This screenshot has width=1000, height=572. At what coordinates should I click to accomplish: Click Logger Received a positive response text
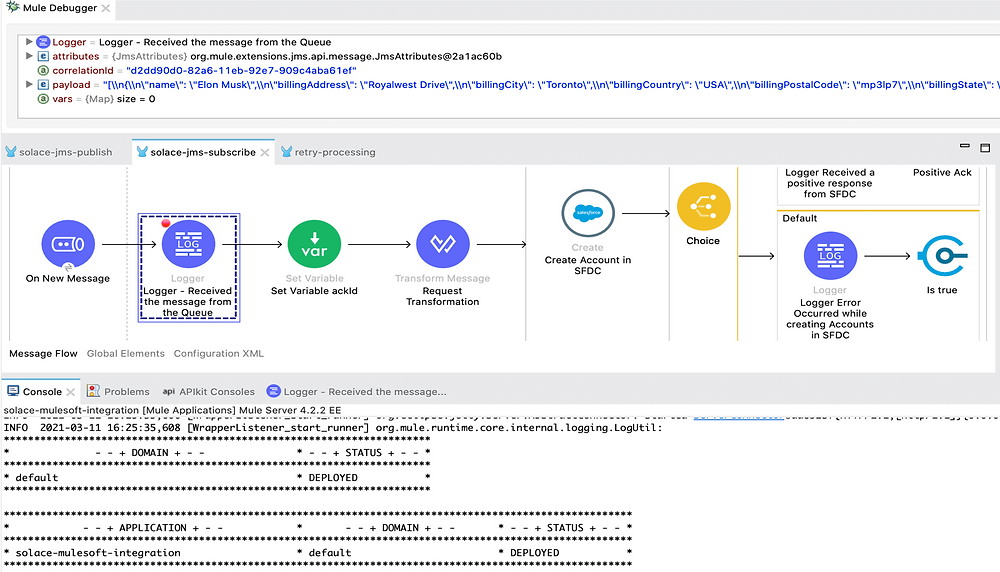830,183
